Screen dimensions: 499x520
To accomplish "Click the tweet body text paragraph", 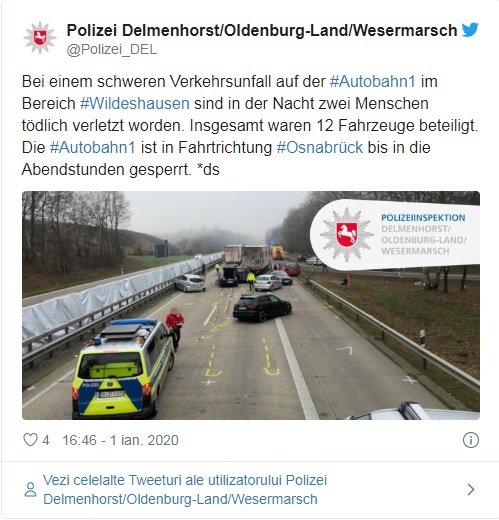I will pos(249,126).
